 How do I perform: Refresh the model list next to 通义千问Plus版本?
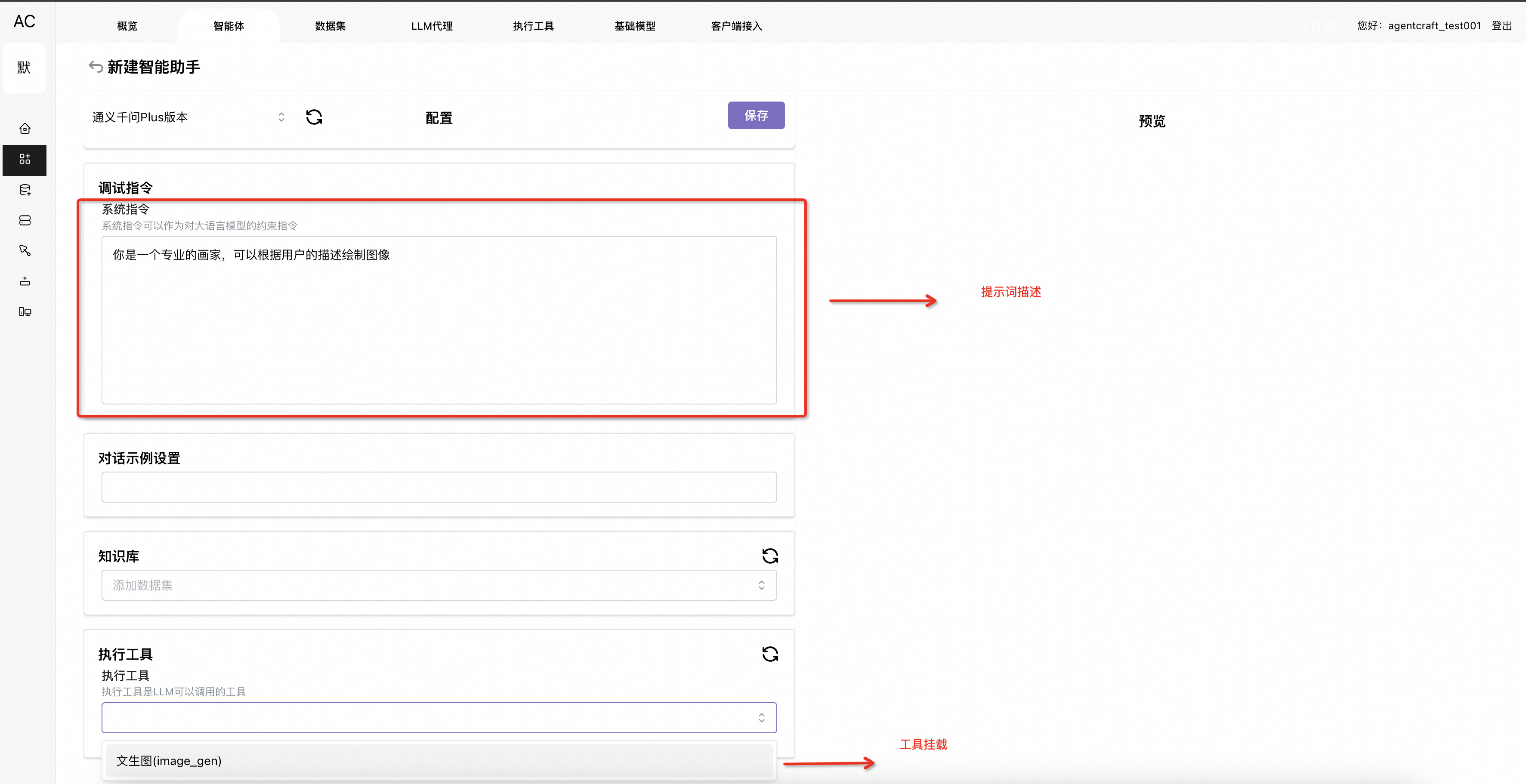coord(314,117)
